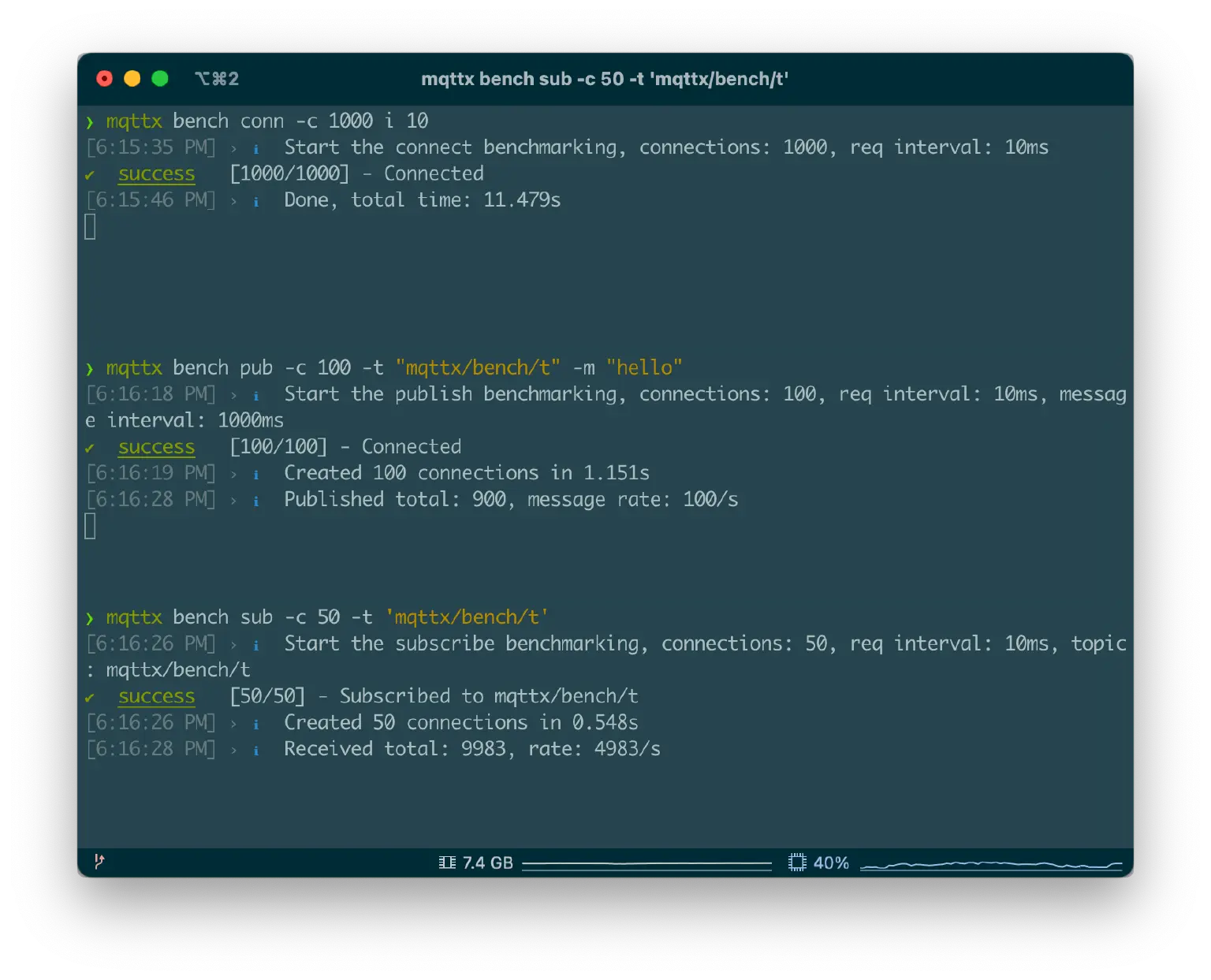Screen dimensions: 1211x980
Task: Click the git branch icon in the status bar
Action: pyautogui.click(x=99, y=863)
